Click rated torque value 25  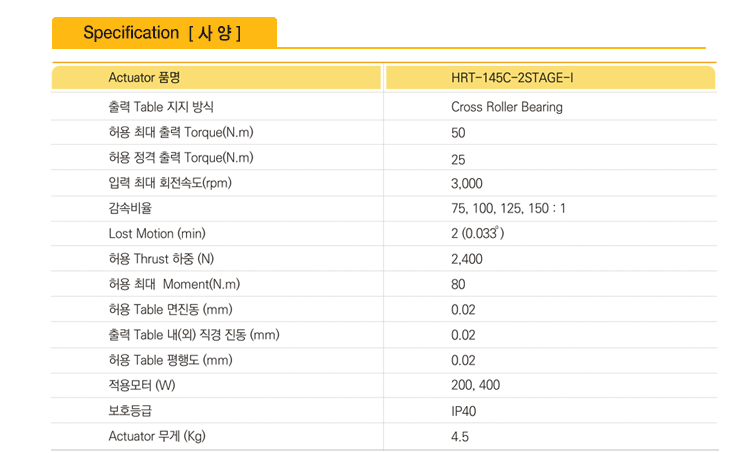point(458,159)
